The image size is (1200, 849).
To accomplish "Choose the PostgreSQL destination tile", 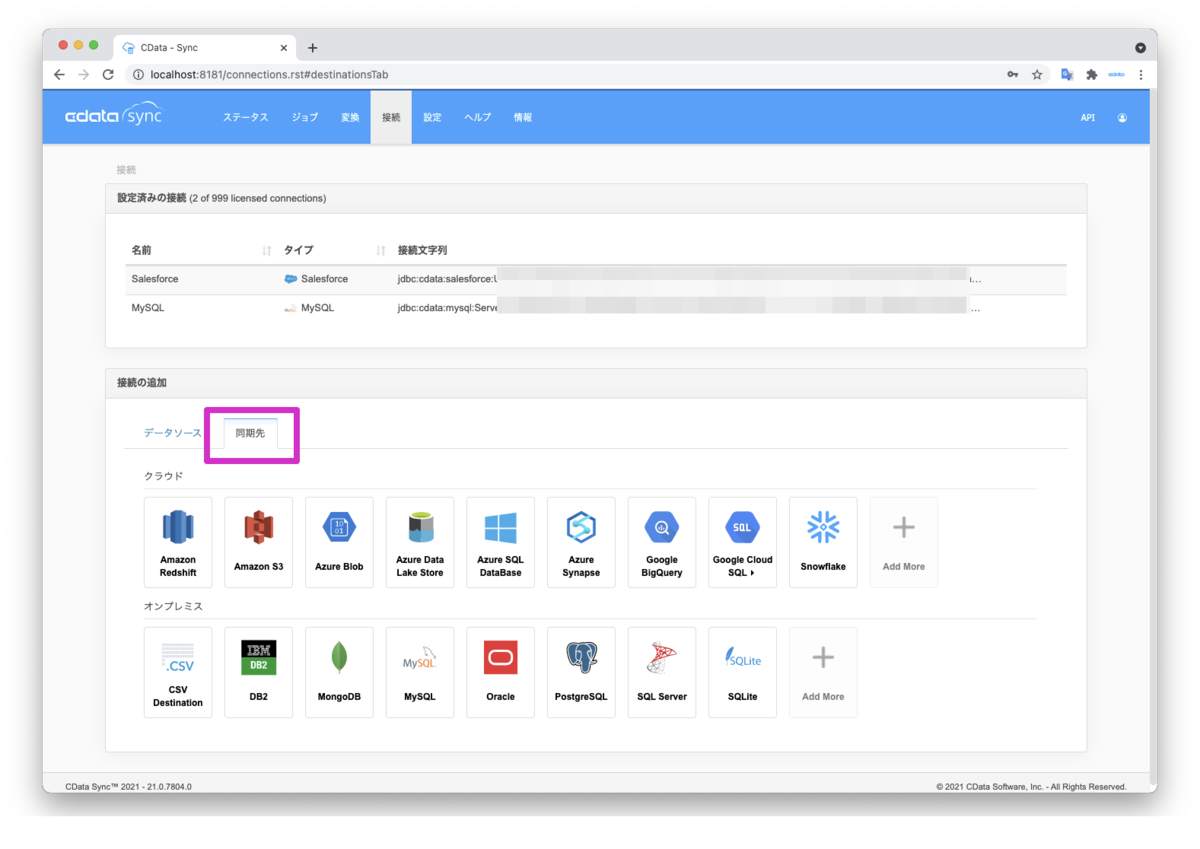I will 581,672.
